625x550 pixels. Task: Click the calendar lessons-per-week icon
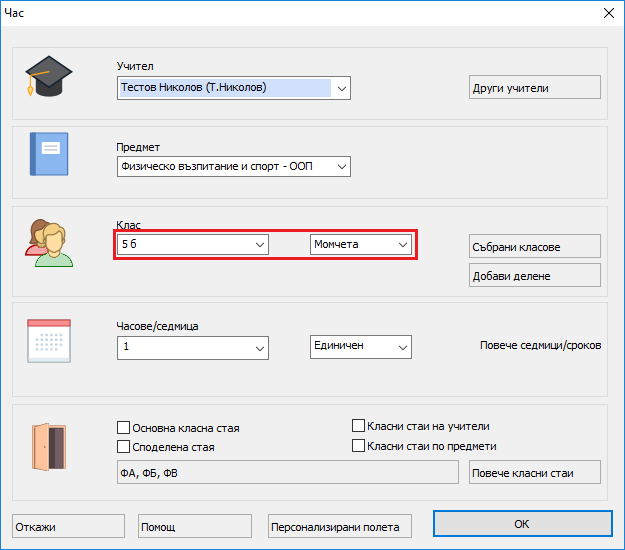[x=48, y=341]
